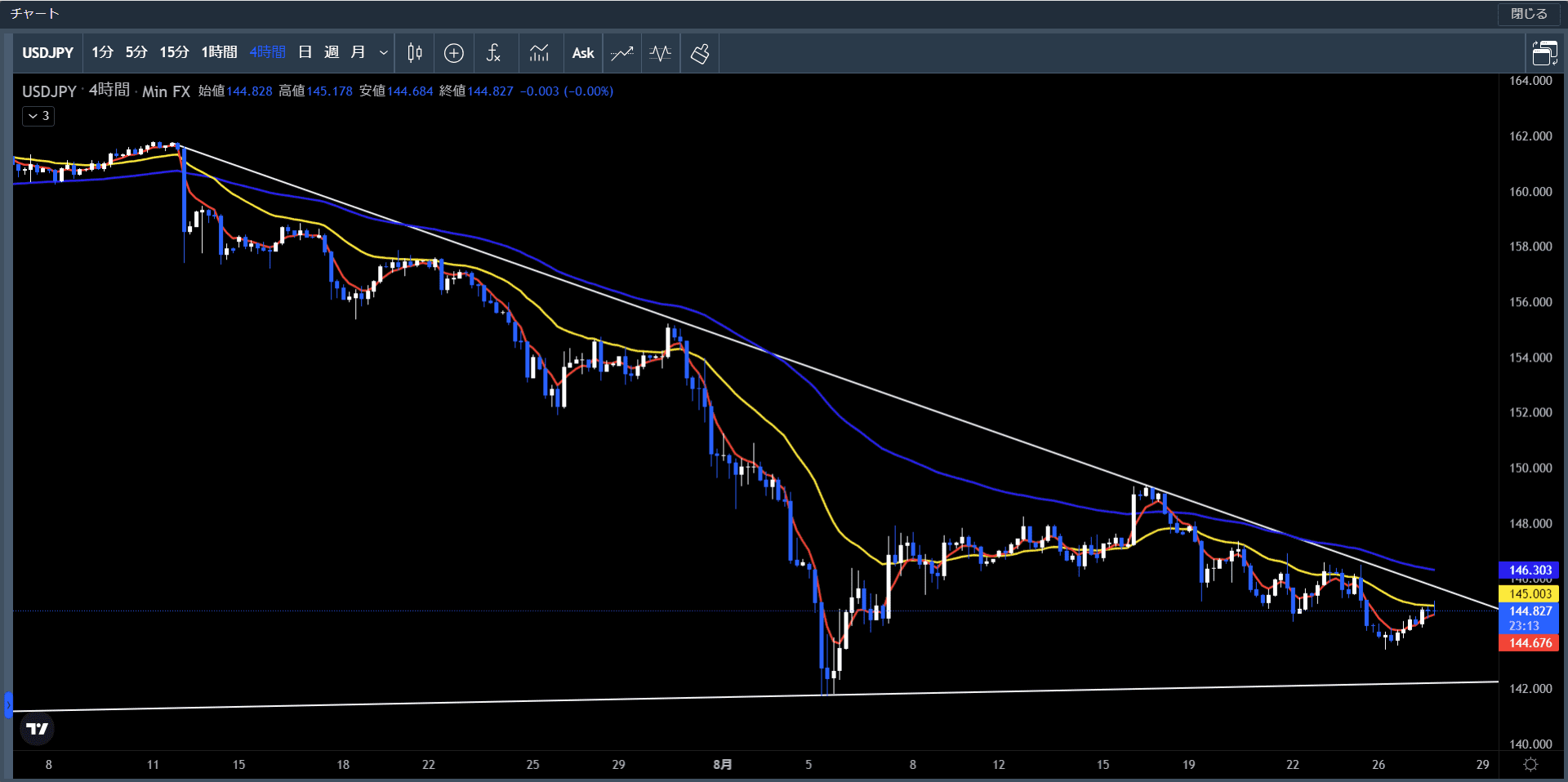Viewport: 1568px width, 782px height.
Task: Click the 8月 label on time axis
Action: (723, 765)
